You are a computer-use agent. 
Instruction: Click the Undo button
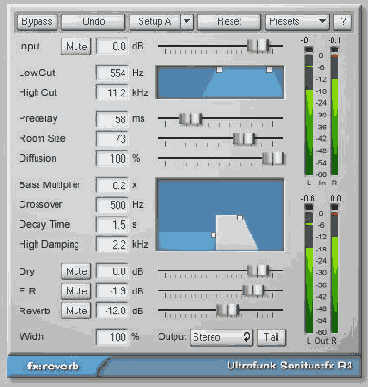[x=93, y=22]
